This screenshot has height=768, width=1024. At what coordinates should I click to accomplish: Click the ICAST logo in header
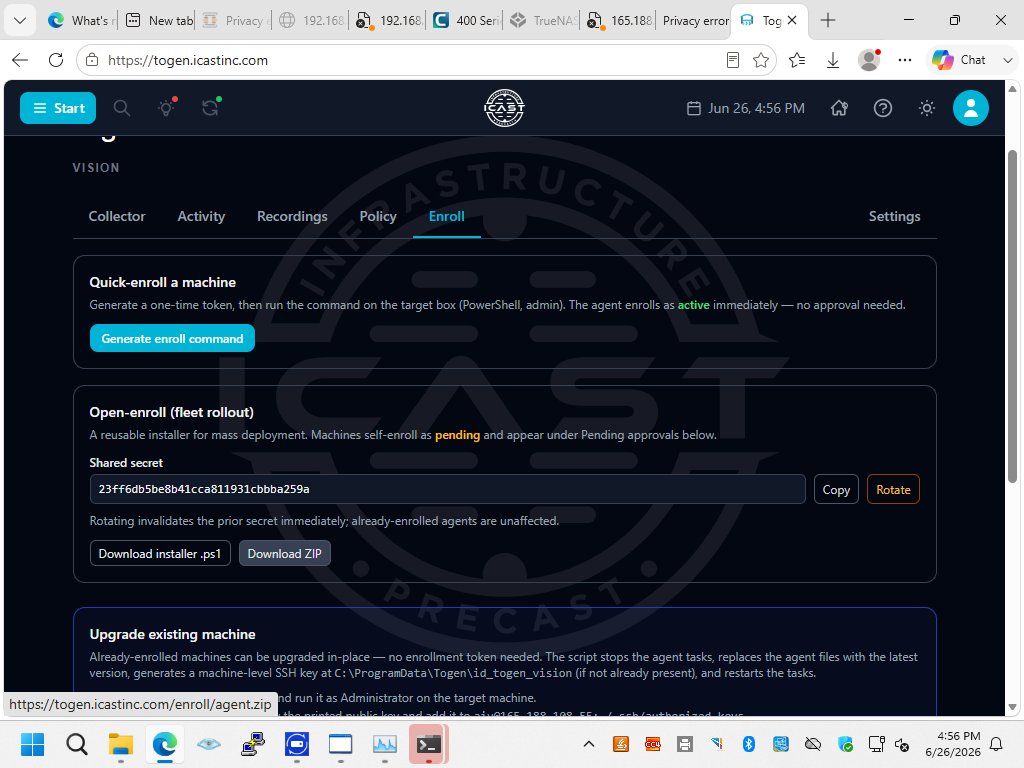[504, 108]
